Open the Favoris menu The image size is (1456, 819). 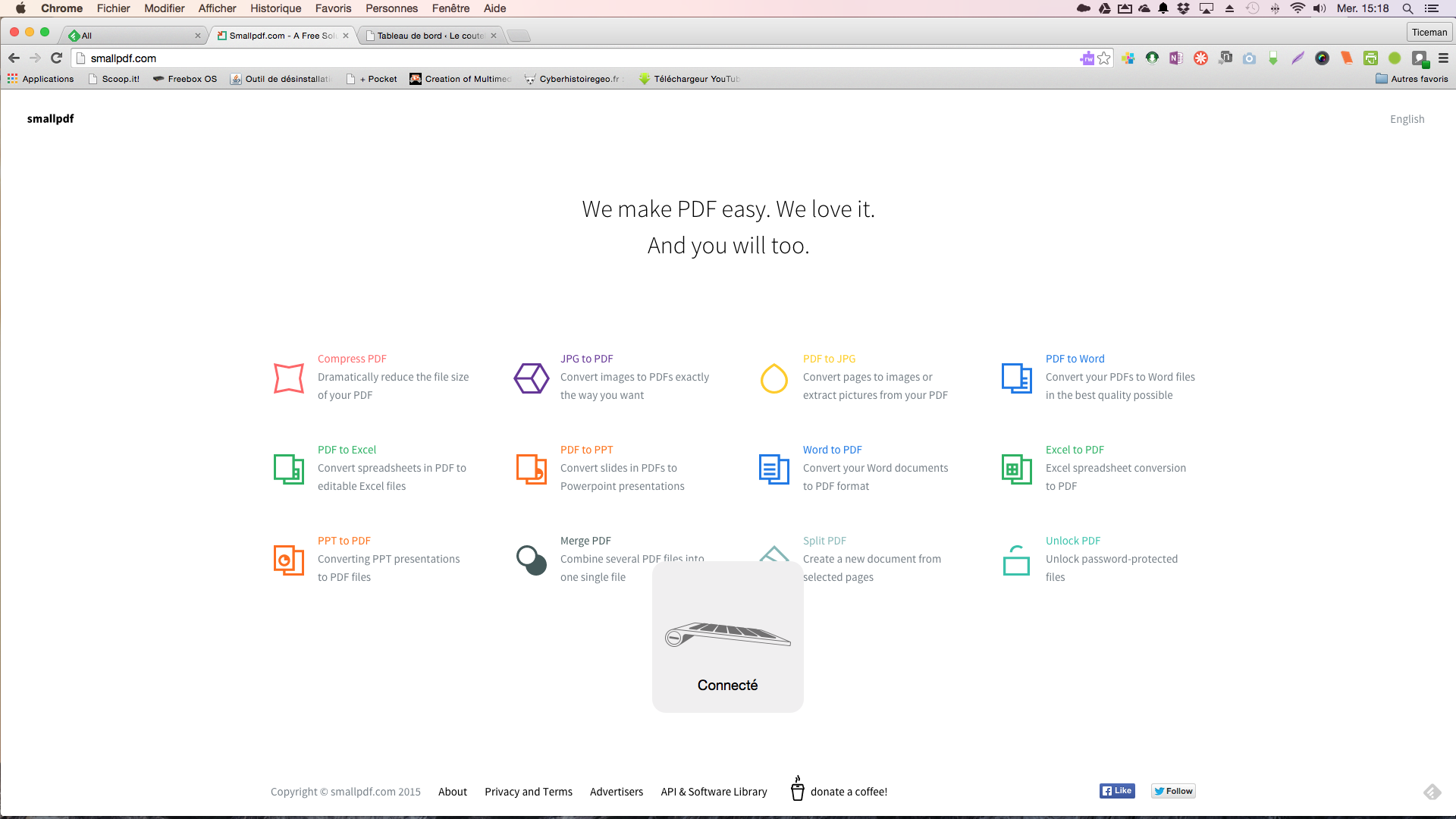[x=333, y=8]
